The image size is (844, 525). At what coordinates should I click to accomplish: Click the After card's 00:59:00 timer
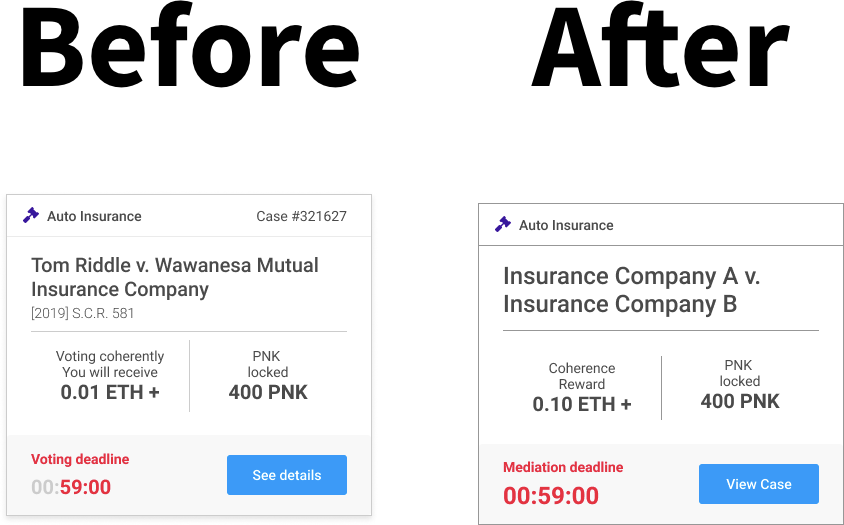(x=551, y=496)
